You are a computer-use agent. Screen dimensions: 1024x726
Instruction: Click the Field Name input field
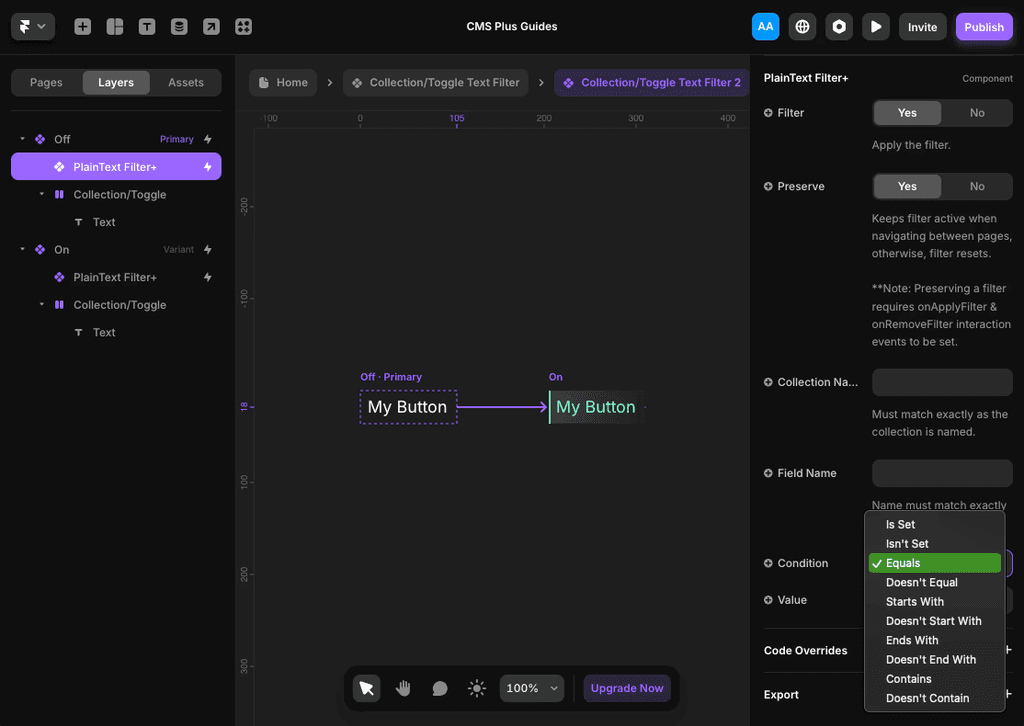click(x=941, y=472)
